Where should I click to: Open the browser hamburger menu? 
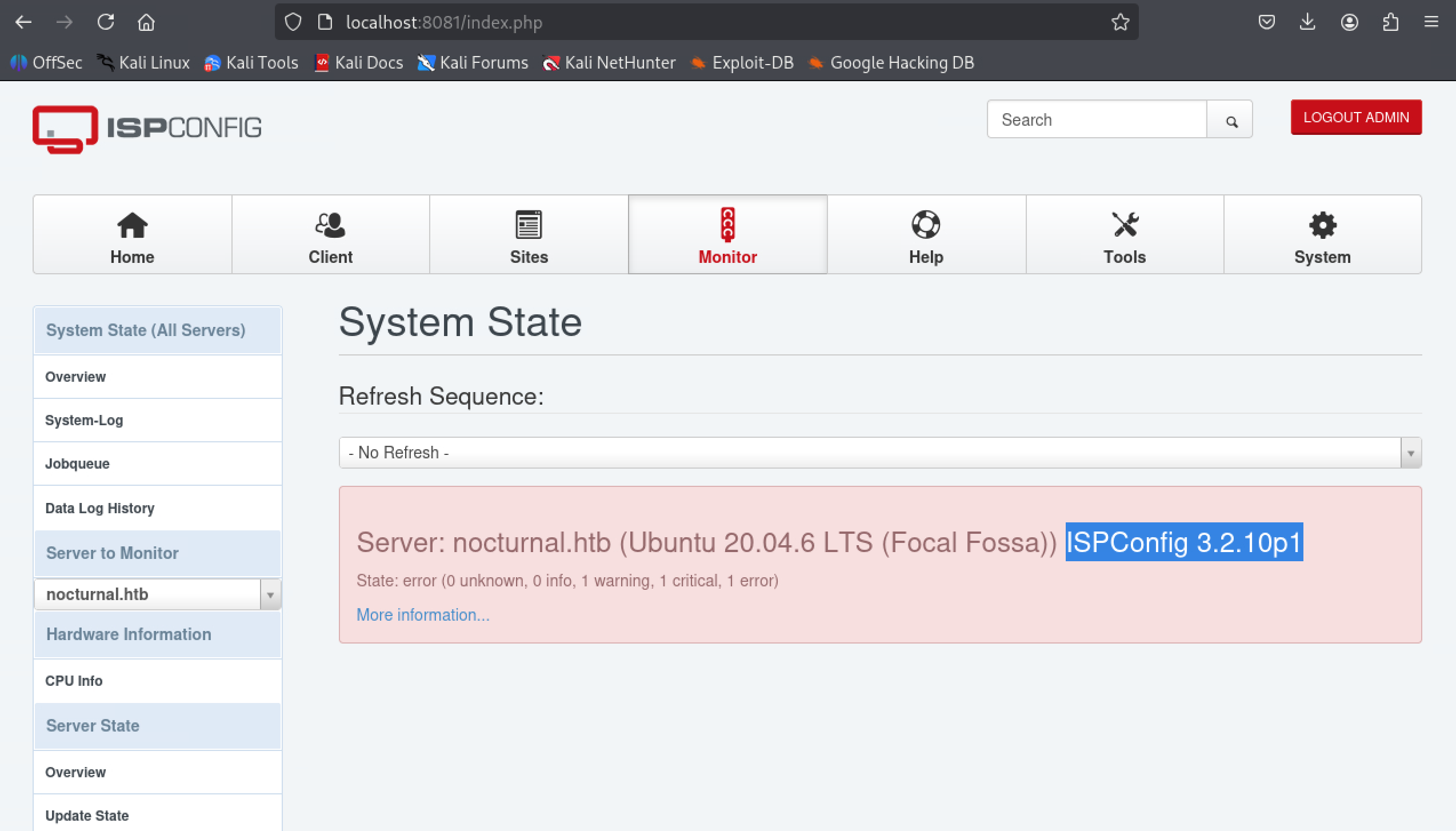(x=1431, y=22)
